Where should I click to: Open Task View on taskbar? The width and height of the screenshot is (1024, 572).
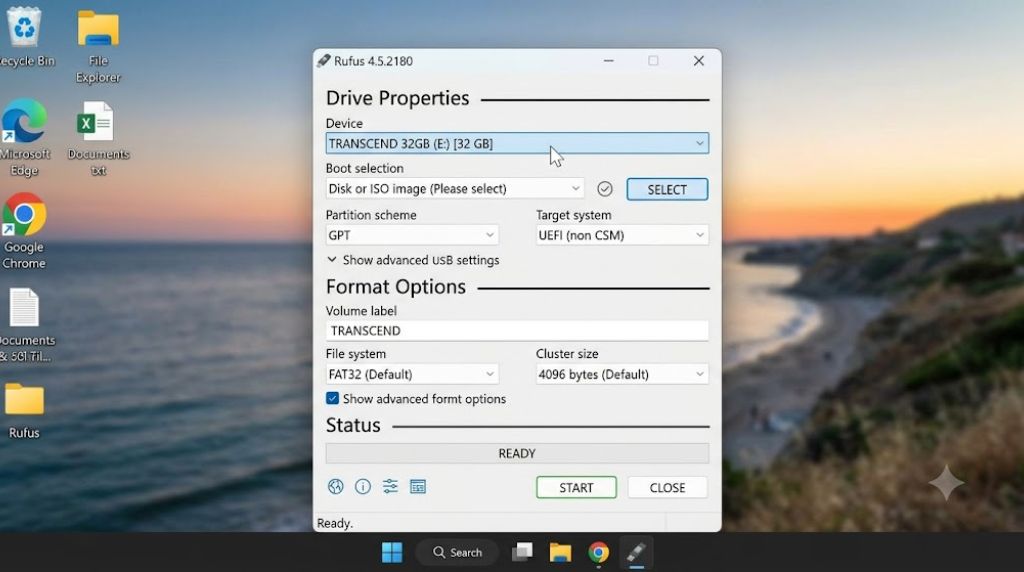coord(522,552)
